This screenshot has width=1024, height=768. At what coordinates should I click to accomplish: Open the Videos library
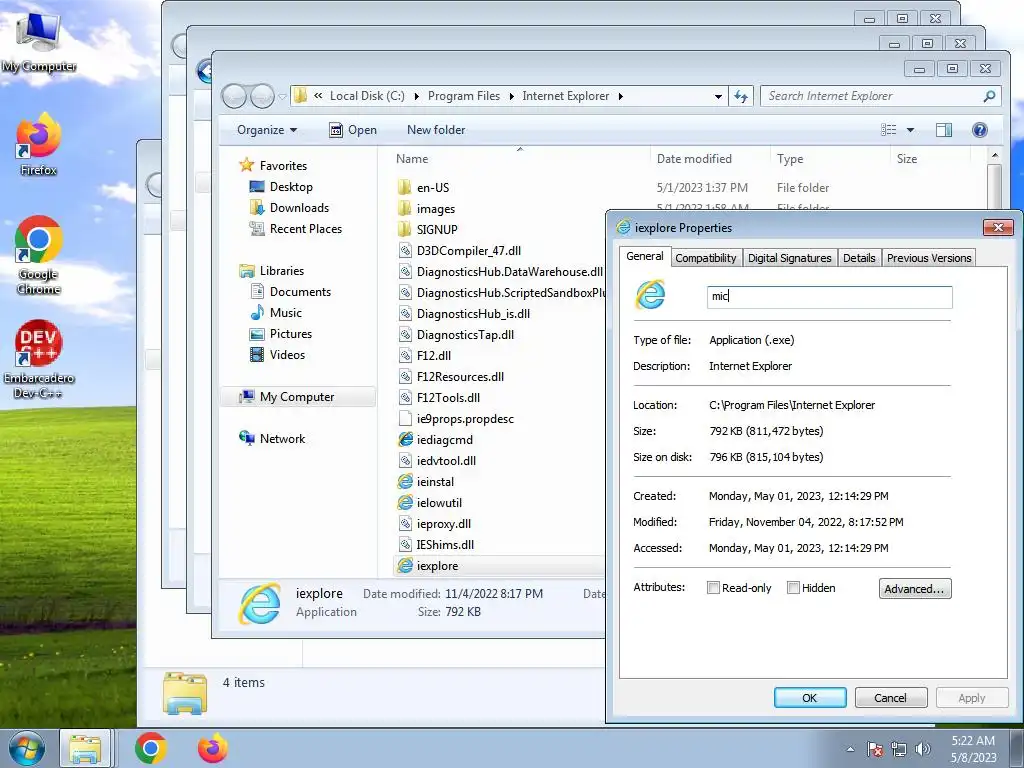287,355
